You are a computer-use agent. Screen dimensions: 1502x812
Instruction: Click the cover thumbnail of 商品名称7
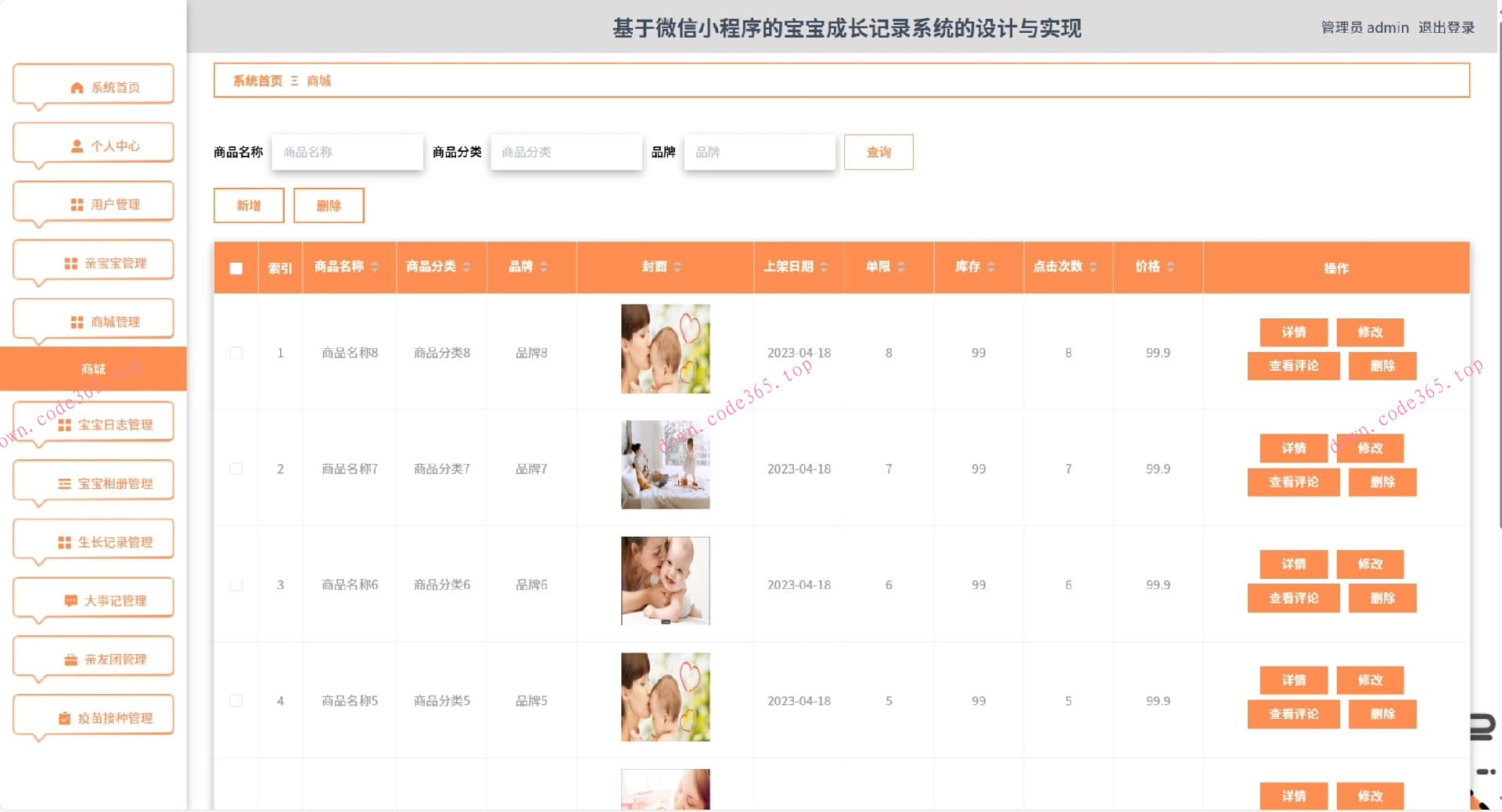pyautogui.click(x=665, y=465)
